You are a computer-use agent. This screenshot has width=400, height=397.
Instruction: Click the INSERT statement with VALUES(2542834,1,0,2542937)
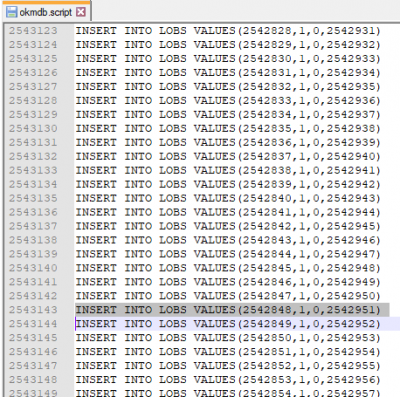[228, 115]
